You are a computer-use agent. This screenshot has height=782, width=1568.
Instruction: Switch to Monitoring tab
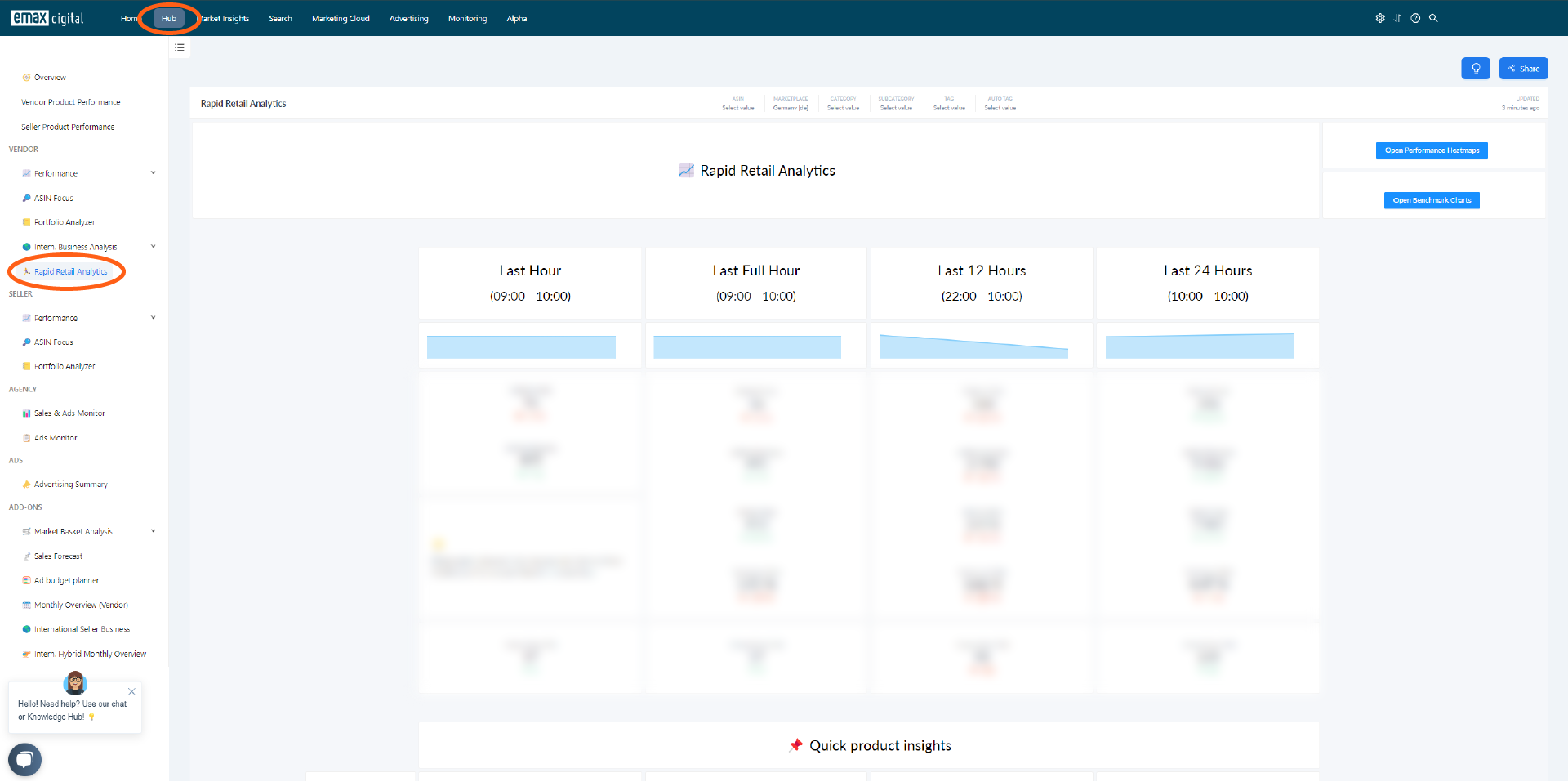[x=467, y=18]
